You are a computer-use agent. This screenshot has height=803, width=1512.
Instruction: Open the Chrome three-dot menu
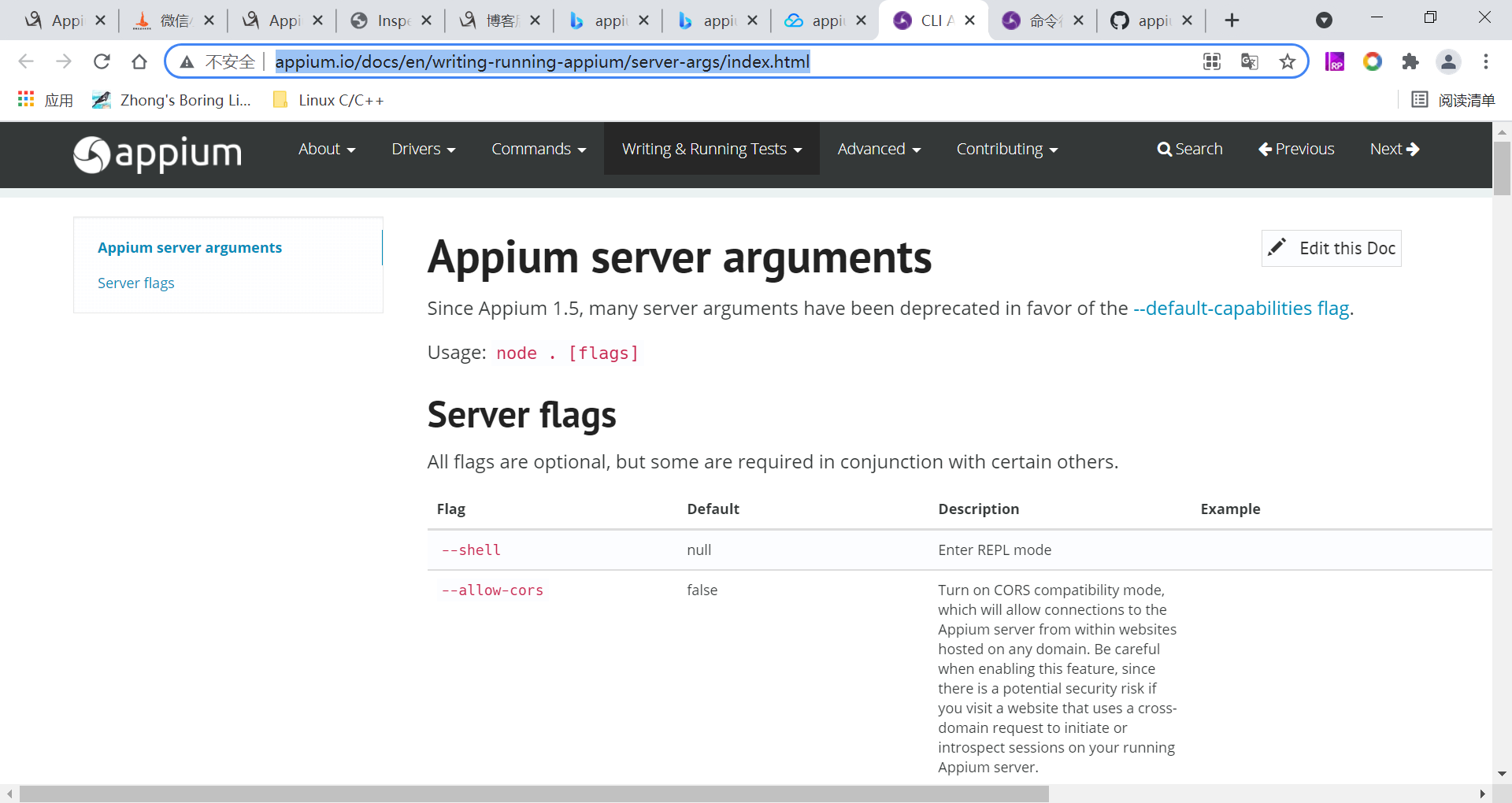[x=1486, y=61]
